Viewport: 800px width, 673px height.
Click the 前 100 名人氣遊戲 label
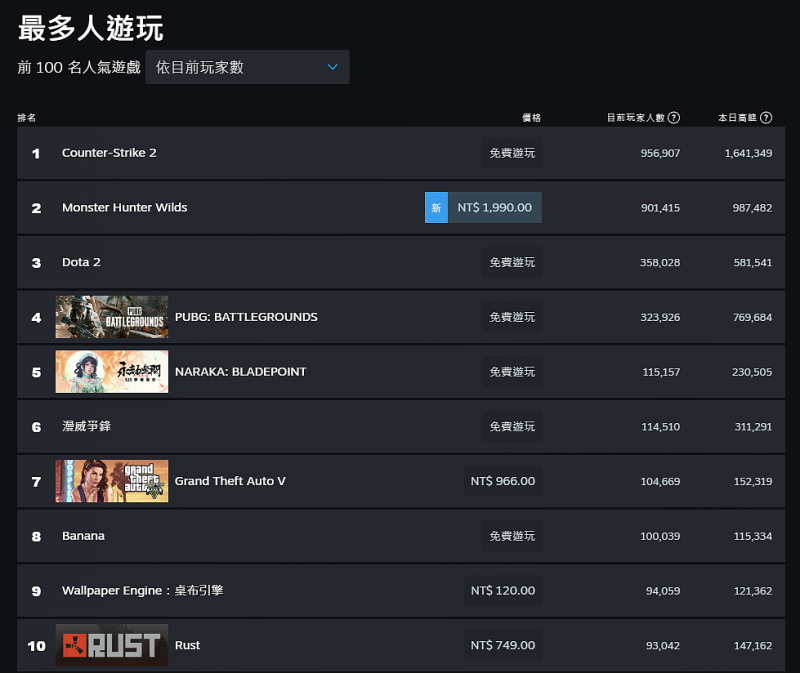point(79,67)
